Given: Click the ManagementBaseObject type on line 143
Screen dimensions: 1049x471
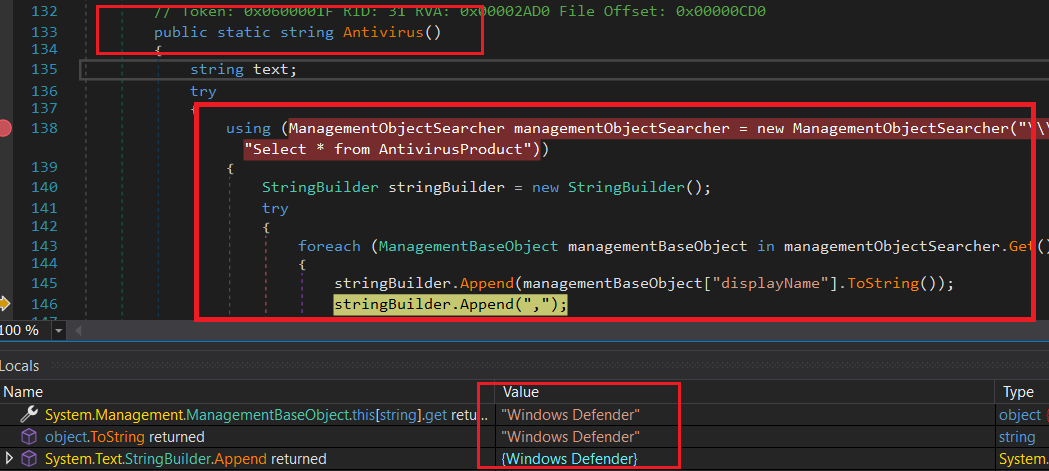Looking at the screenshot, I should coord(468,246).
